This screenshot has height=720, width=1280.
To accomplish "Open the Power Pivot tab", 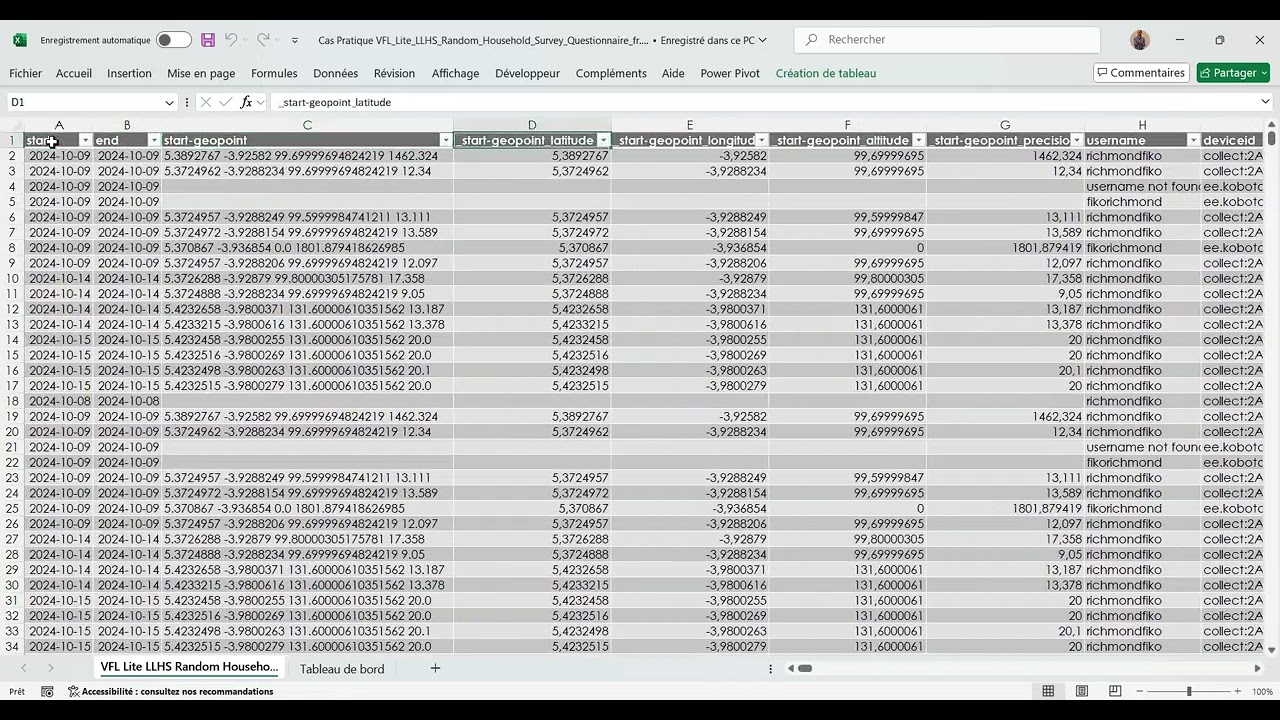I will pyautogui.click(x=730, y=73).
